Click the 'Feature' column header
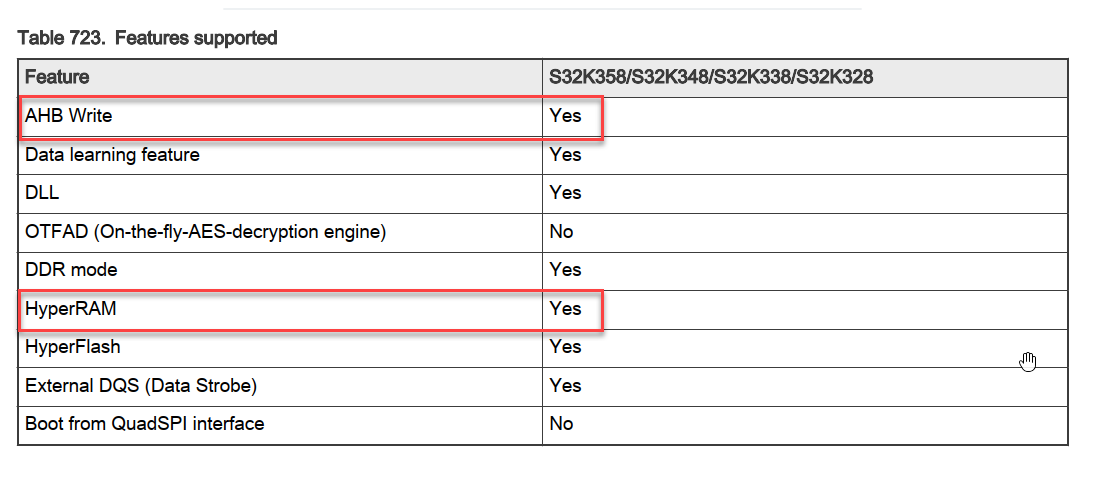The image size is (1099, 489). (57, 77)
